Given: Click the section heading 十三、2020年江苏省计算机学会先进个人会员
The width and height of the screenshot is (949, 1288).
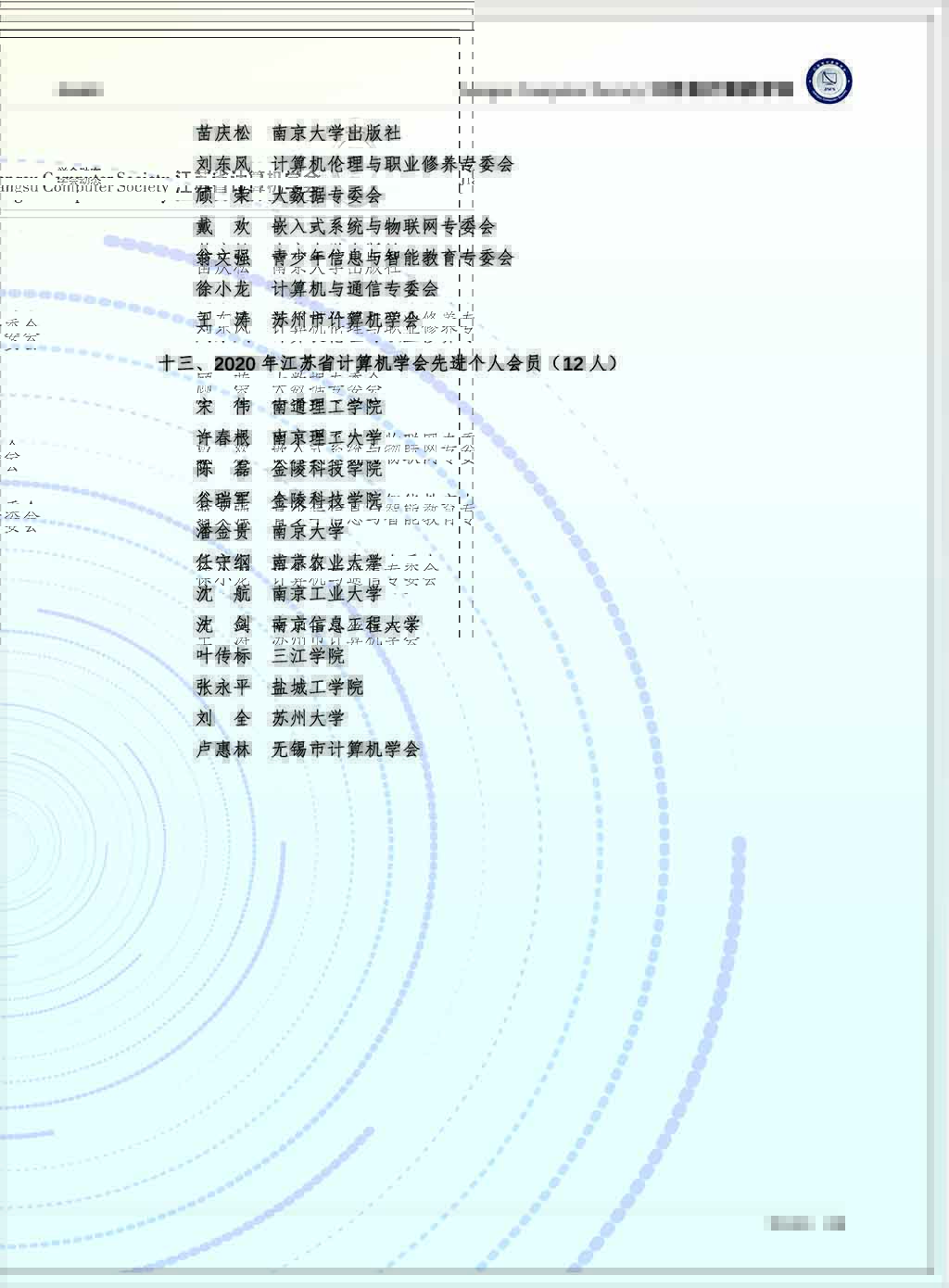Looking at the screenshot, I should 387,363.
